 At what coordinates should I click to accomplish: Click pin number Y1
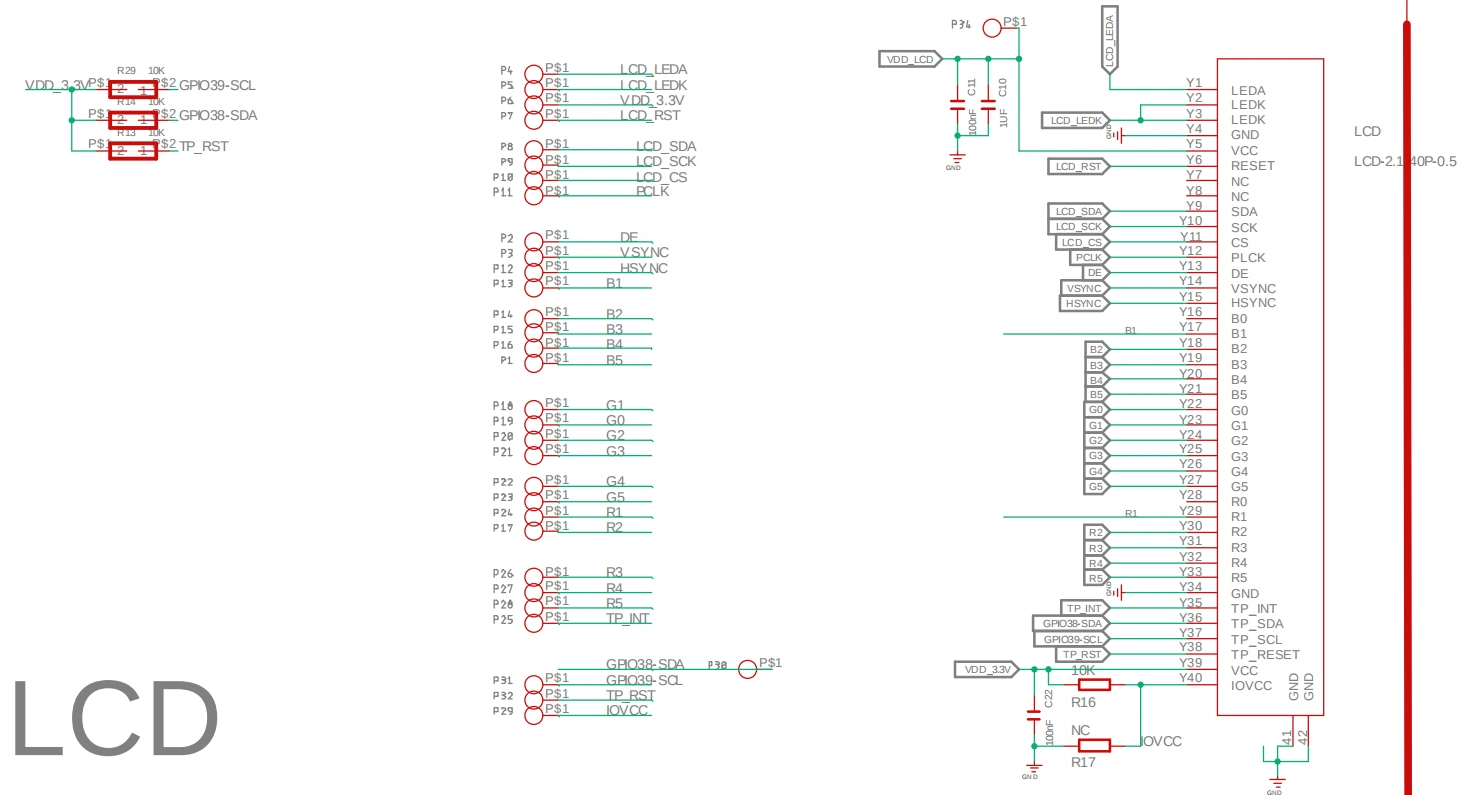1194,83
